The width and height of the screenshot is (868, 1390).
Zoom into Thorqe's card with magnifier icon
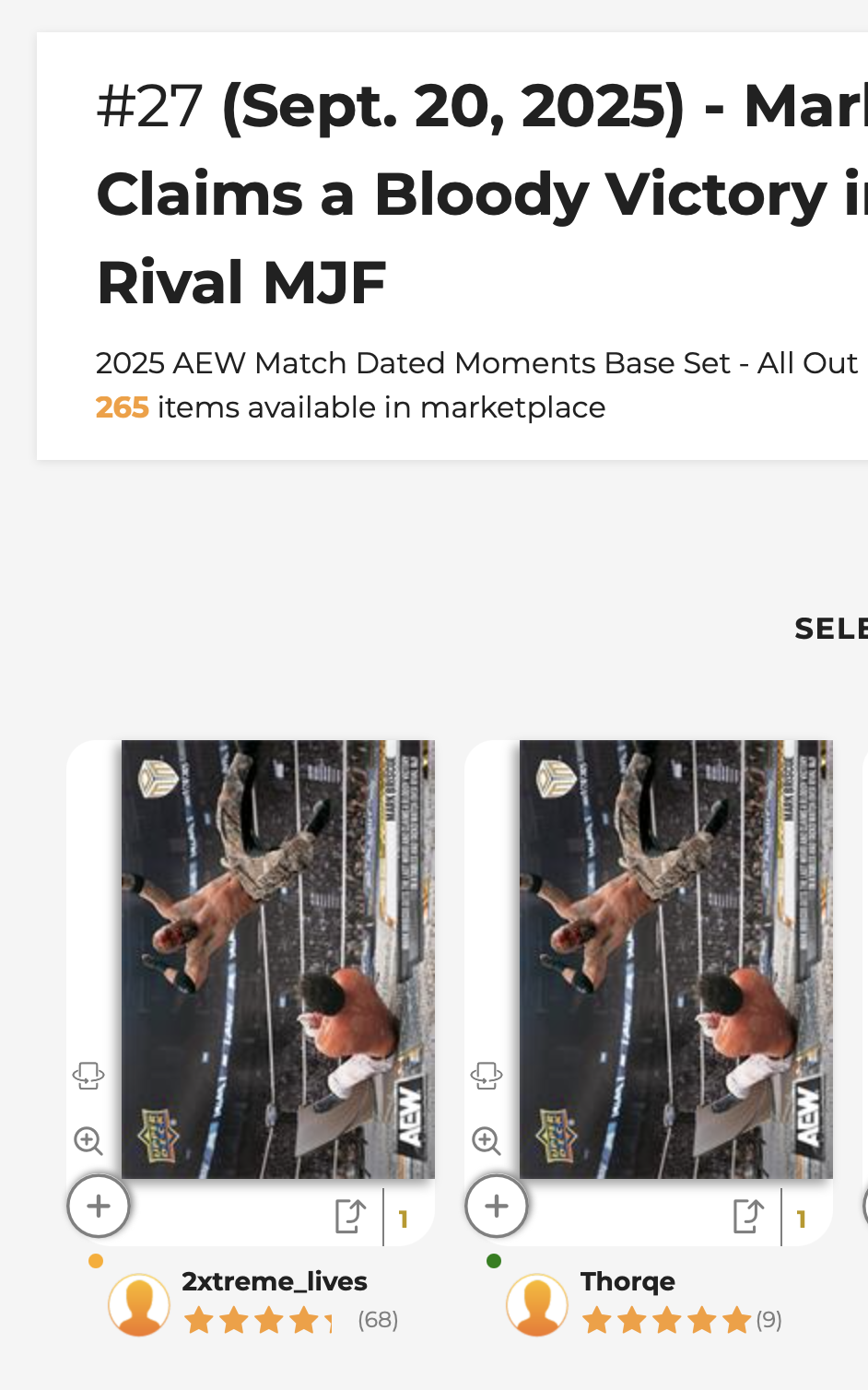coord(487,1141)
